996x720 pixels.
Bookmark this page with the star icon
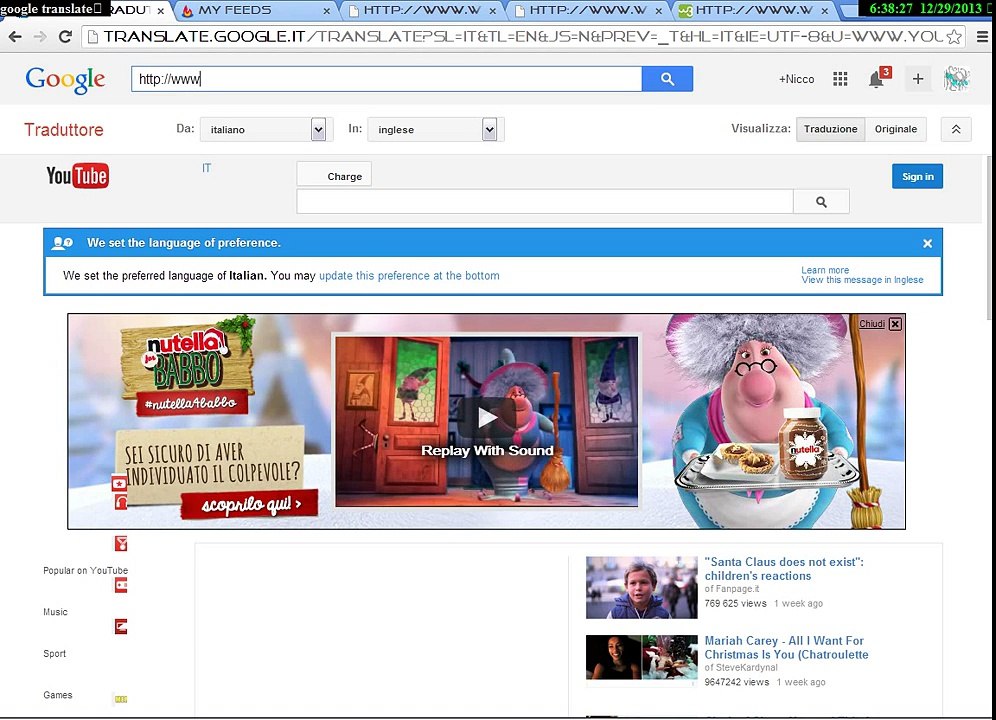click(x=953, y=37)
